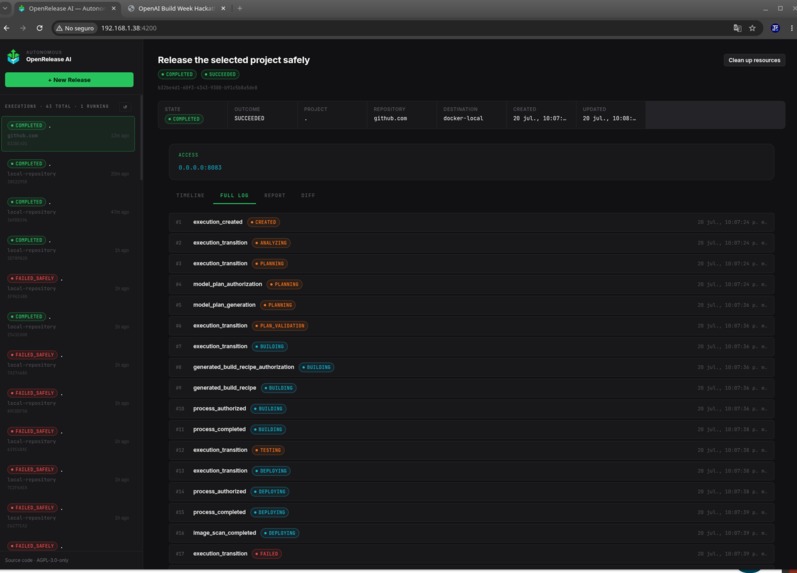Open the browser profile avatar

click(x=775, y=28)
